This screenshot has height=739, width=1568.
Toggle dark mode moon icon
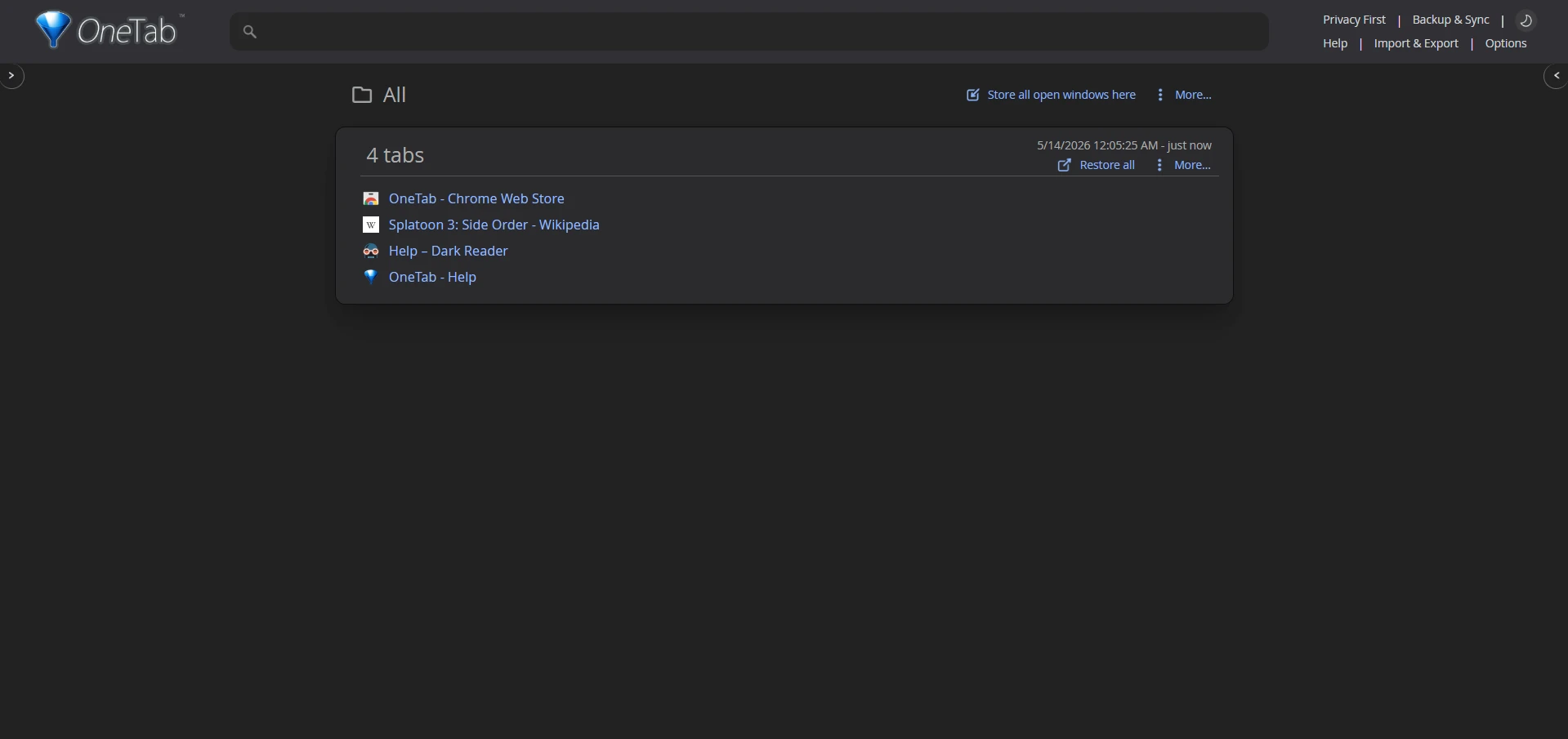pyautogui.click(x=1526, y=20)
